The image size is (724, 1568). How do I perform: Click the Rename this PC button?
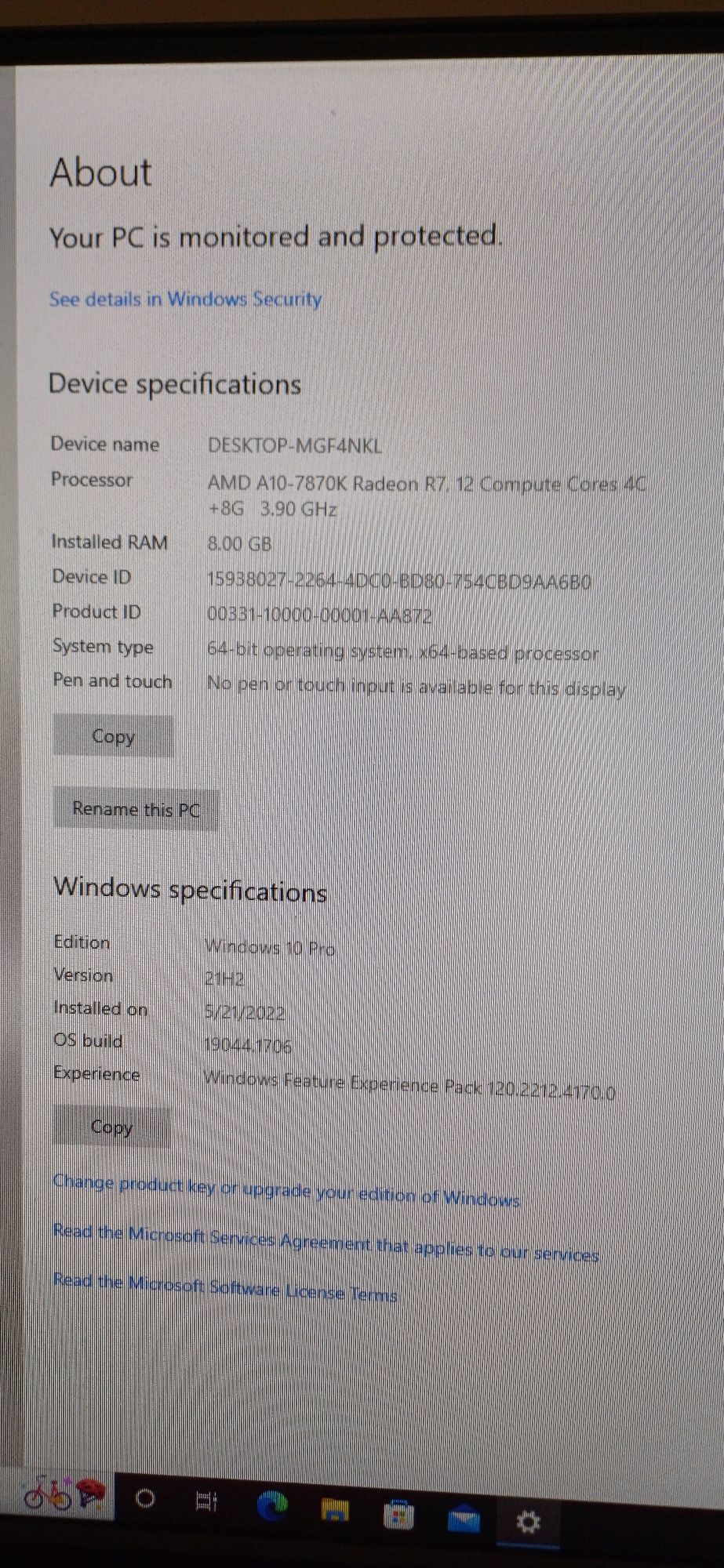click(x=136, y=809)
